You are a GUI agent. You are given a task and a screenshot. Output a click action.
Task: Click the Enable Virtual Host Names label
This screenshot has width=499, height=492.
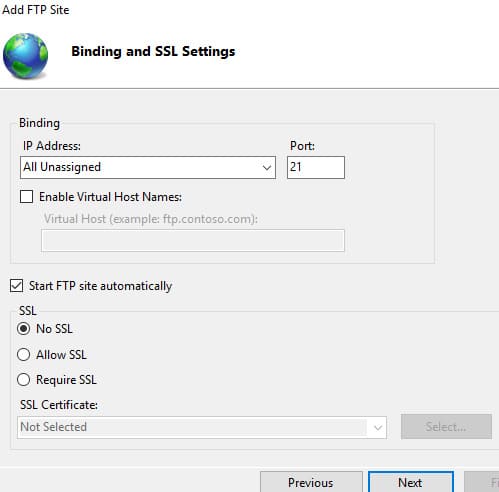[110, 197]
